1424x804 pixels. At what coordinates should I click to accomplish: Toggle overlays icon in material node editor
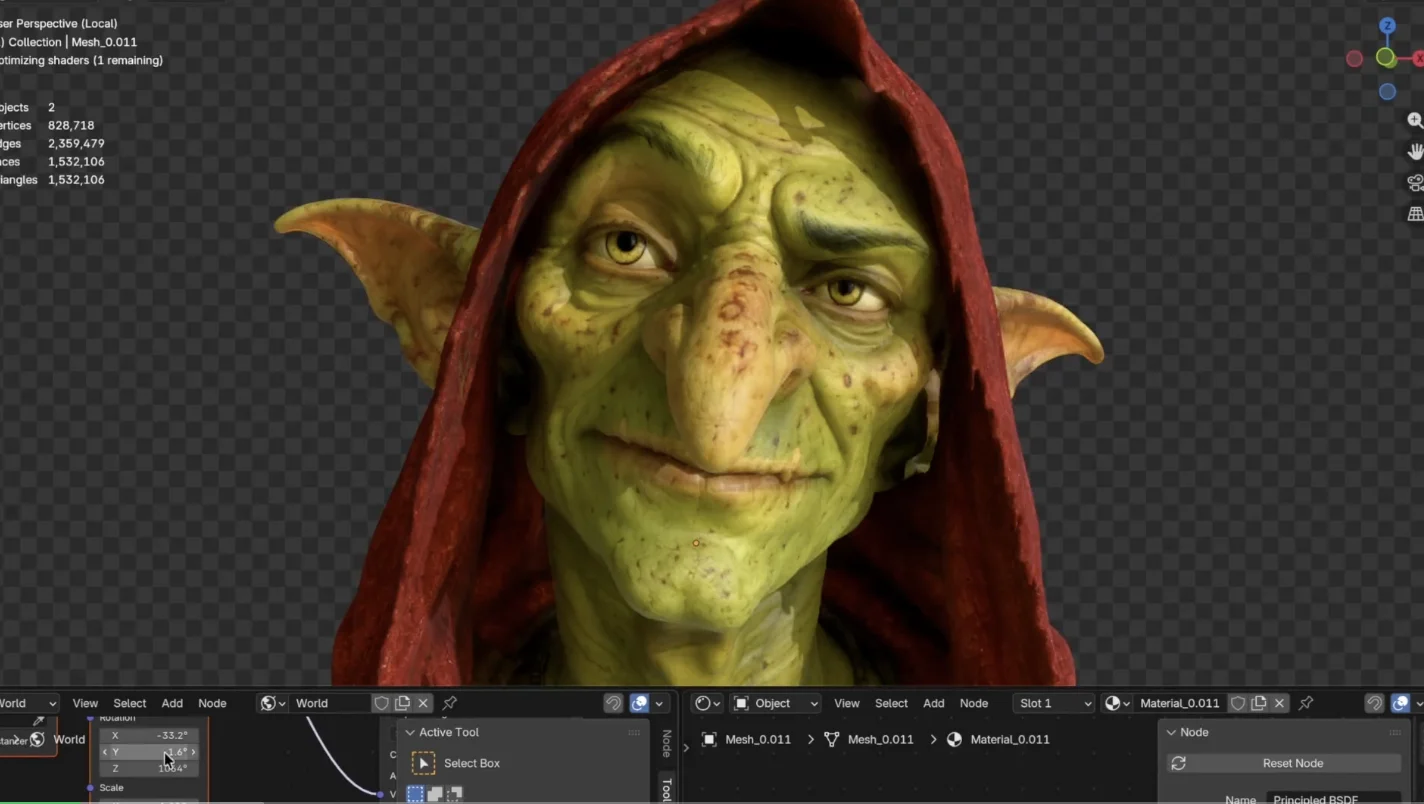pyautogui.click(x=1401, y=703)
